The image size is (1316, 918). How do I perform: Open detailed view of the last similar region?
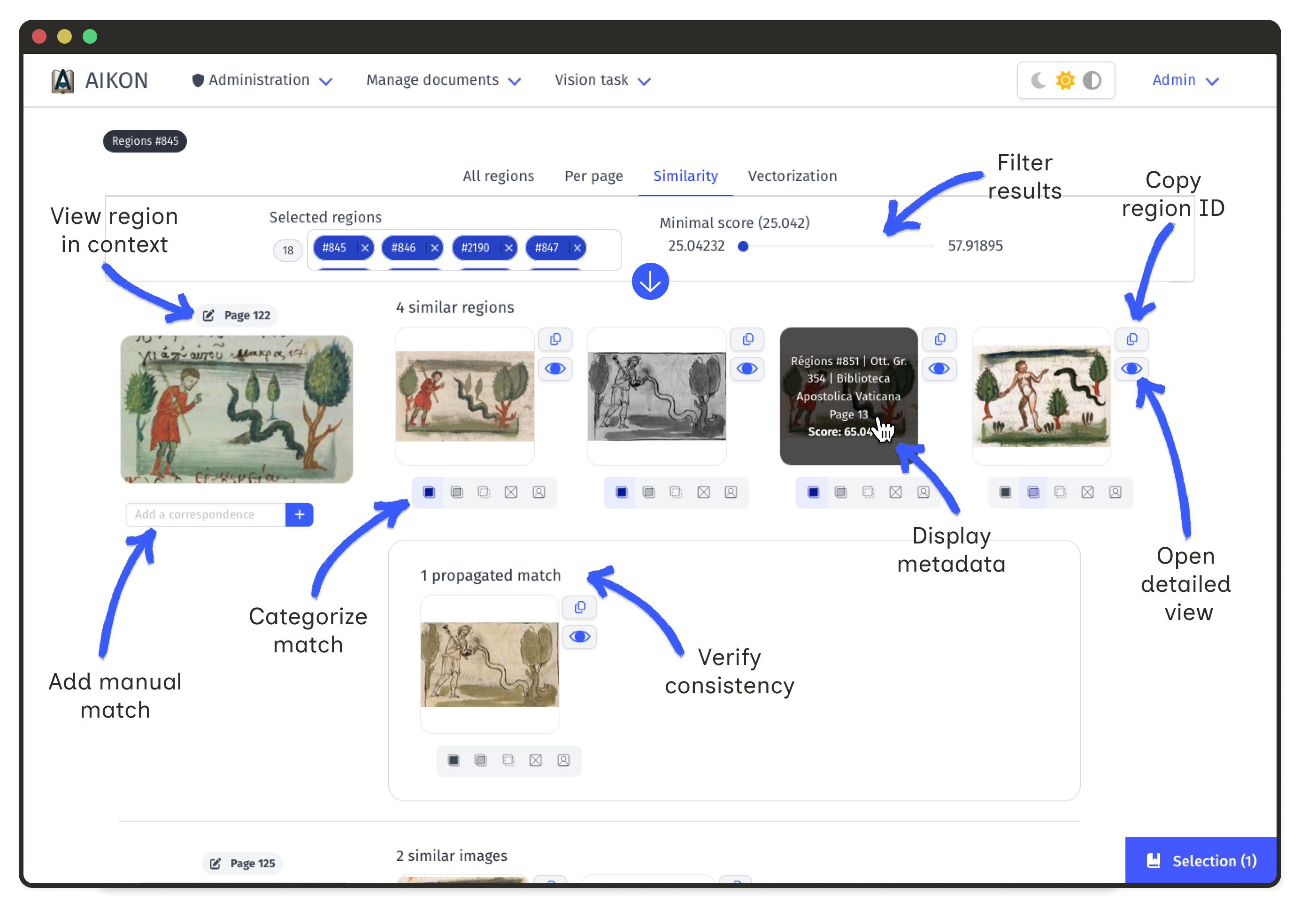point(1131,368)
